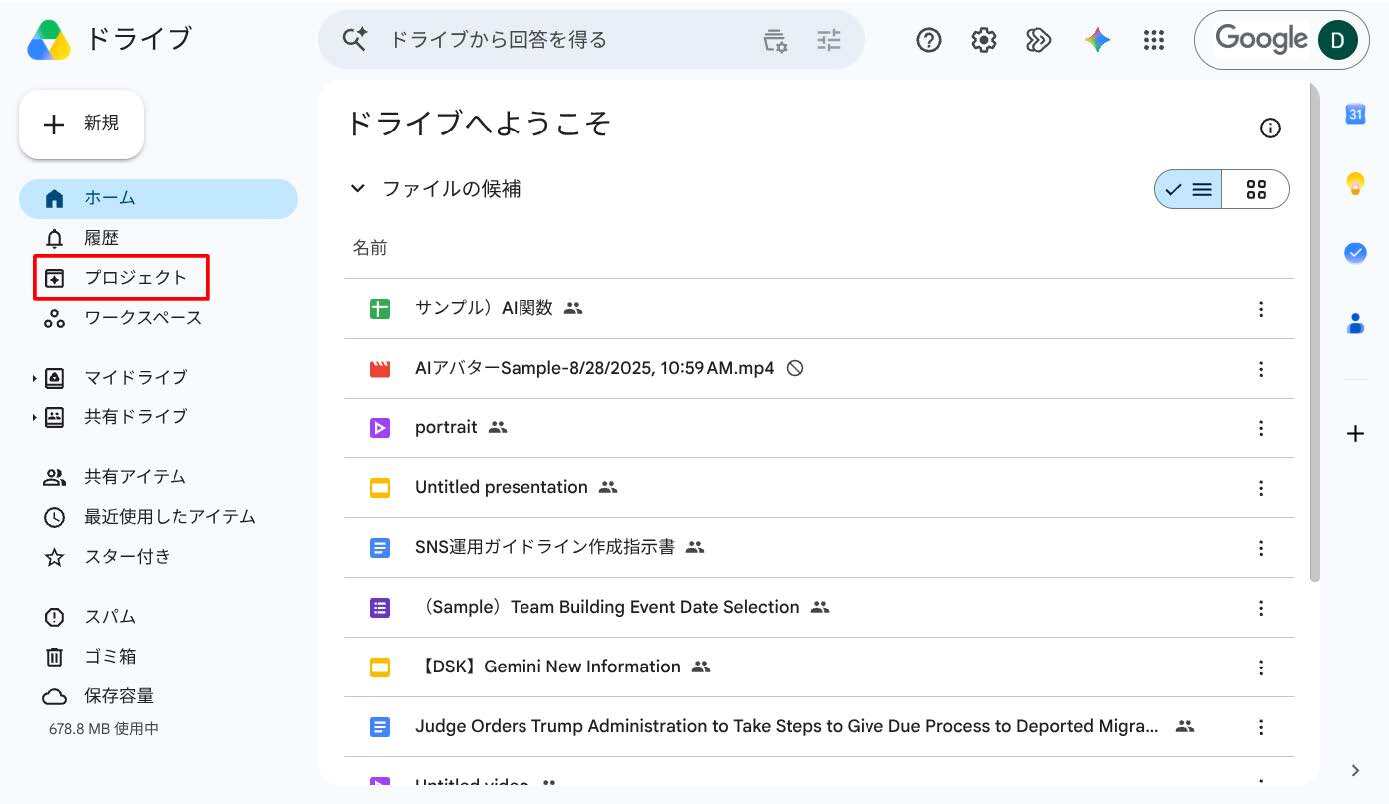Open more actions for SNS運用ガイドライン作成指示書
This screenshot has height=804, width=1389.
1261,548
